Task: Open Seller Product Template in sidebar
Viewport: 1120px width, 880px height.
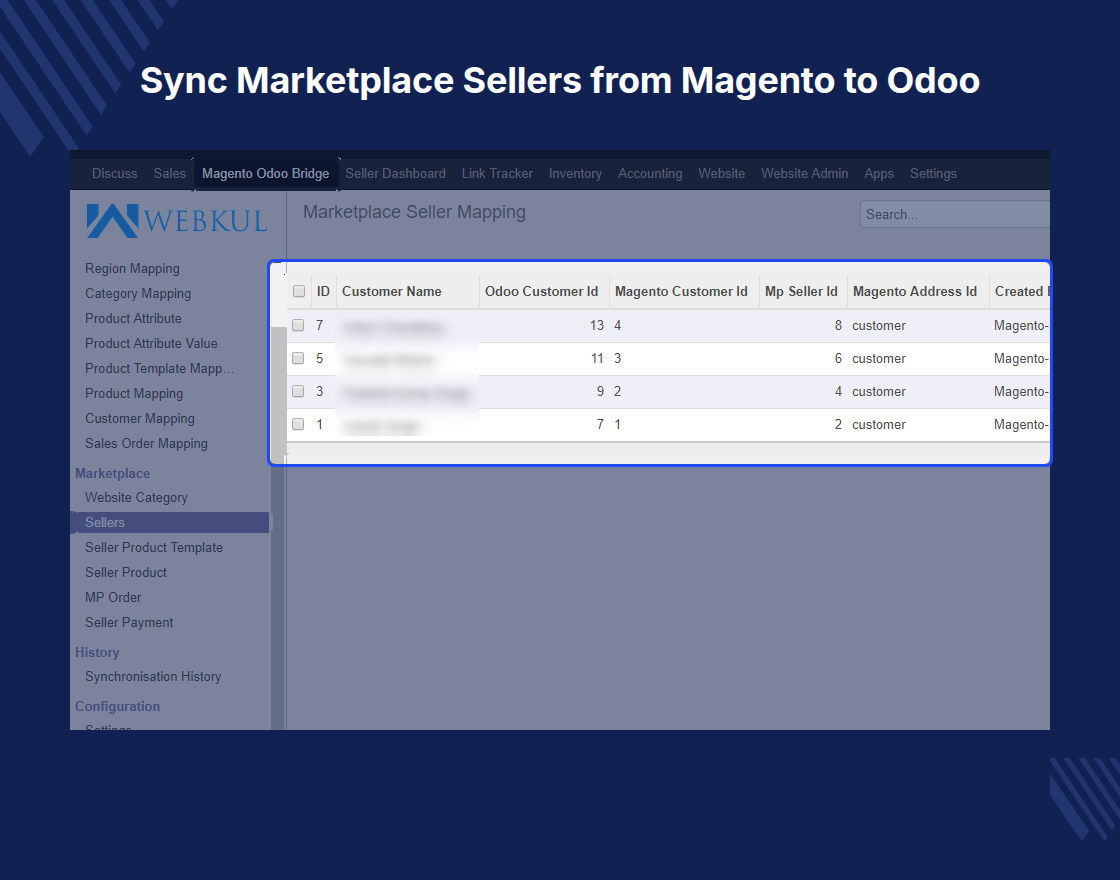Action: 154,548
